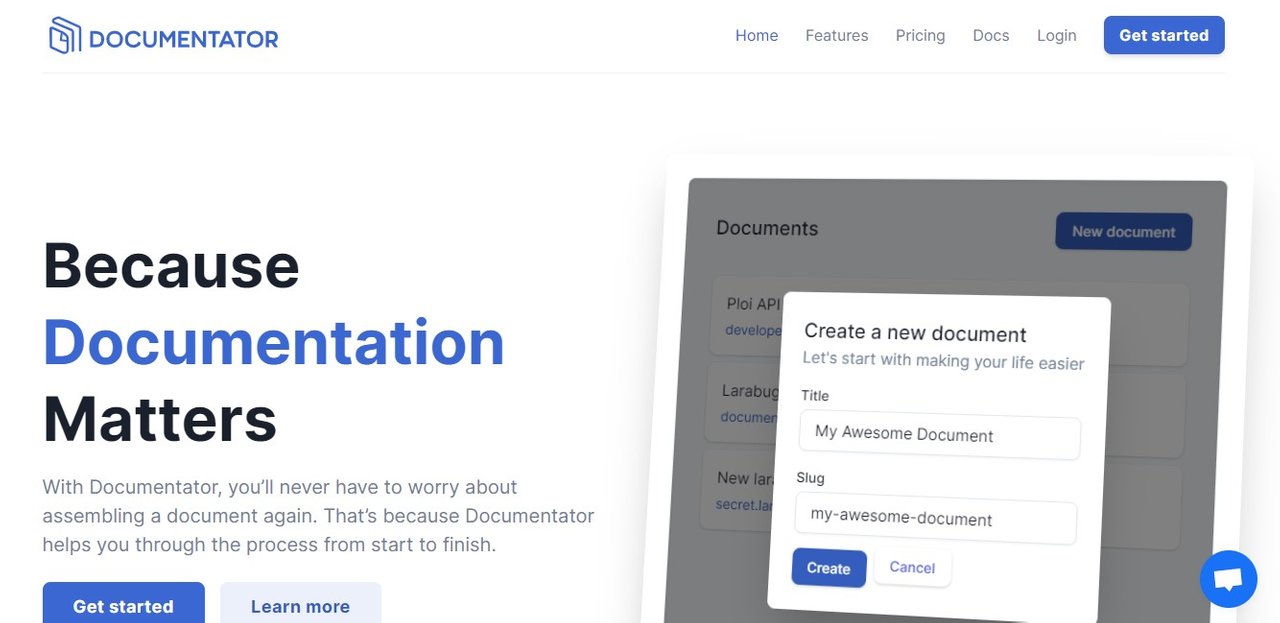Viewport: 1280px width, 623px height.
Task: Go to the Home nav link
Action: [757, 35]
